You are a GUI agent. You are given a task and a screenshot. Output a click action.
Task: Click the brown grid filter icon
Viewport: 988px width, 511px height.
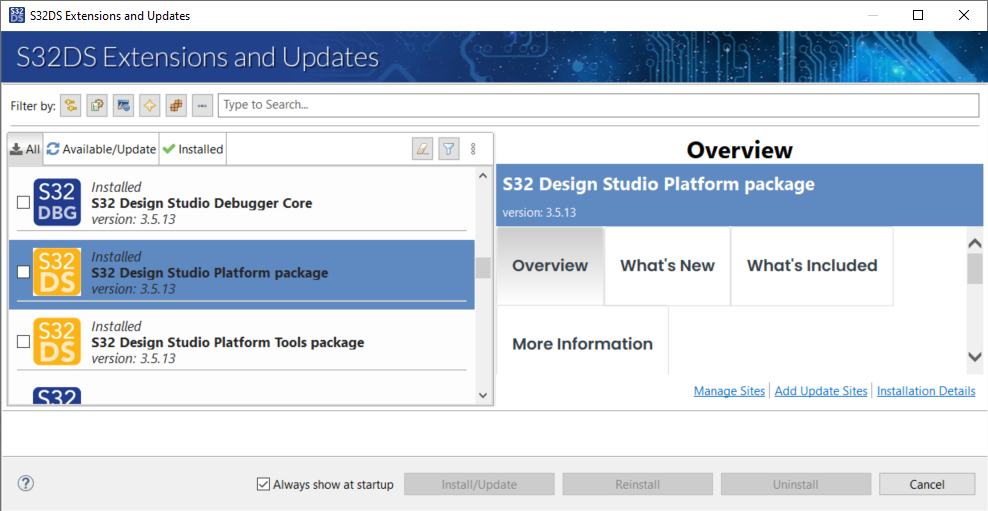click(x=176, y=106)
